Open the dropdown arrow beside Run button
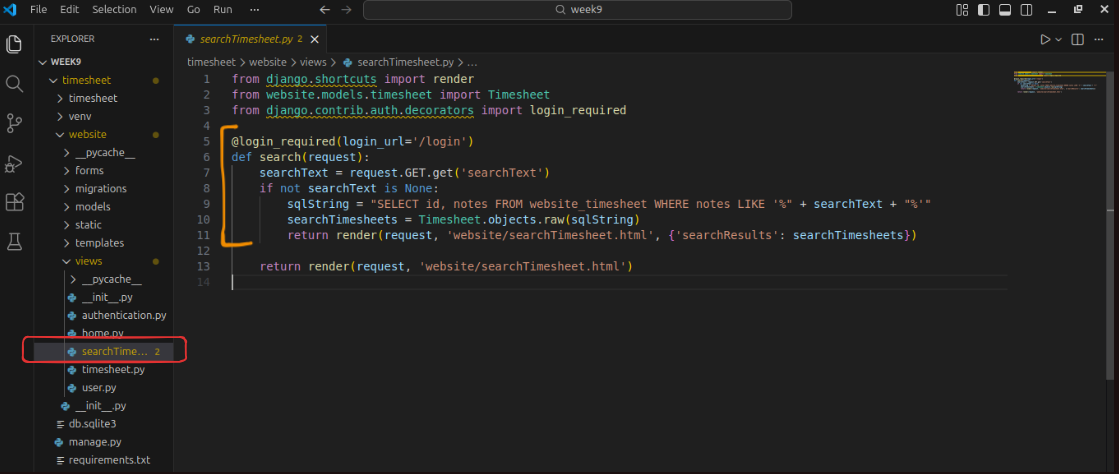Screen dimensions: 1119x474 [x=1058, y=40]
